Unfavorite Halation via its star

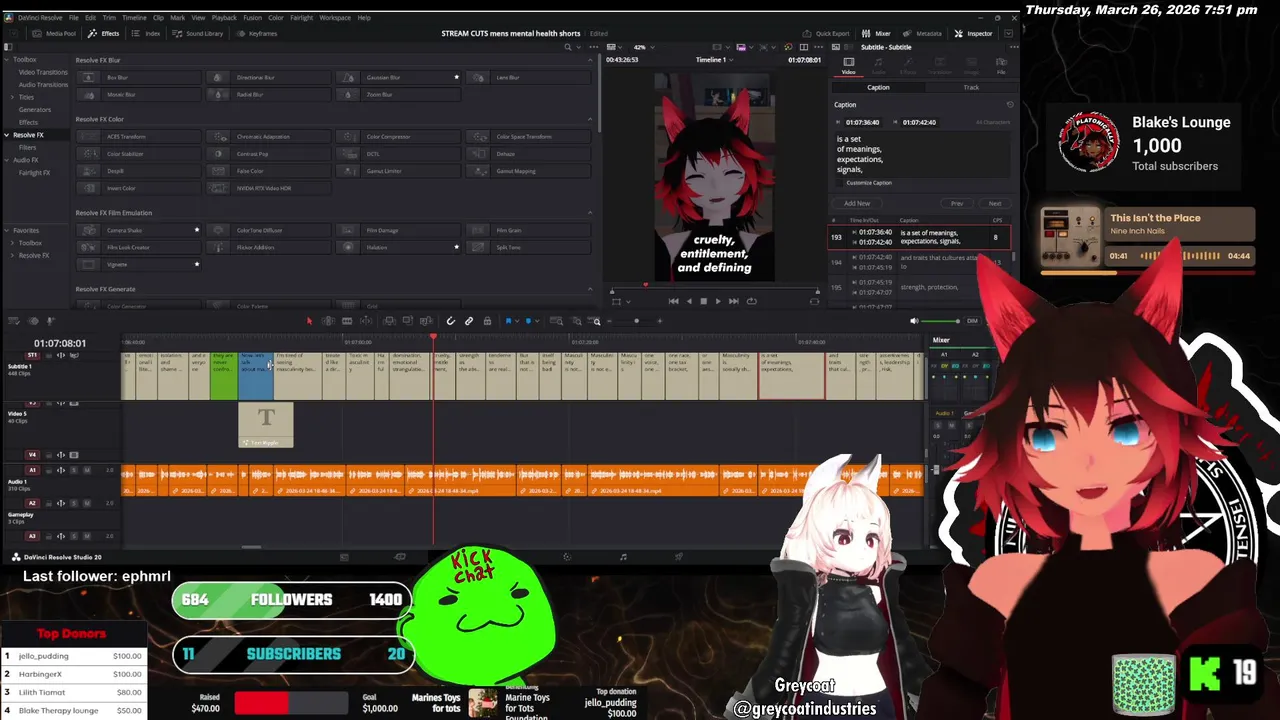457,247
